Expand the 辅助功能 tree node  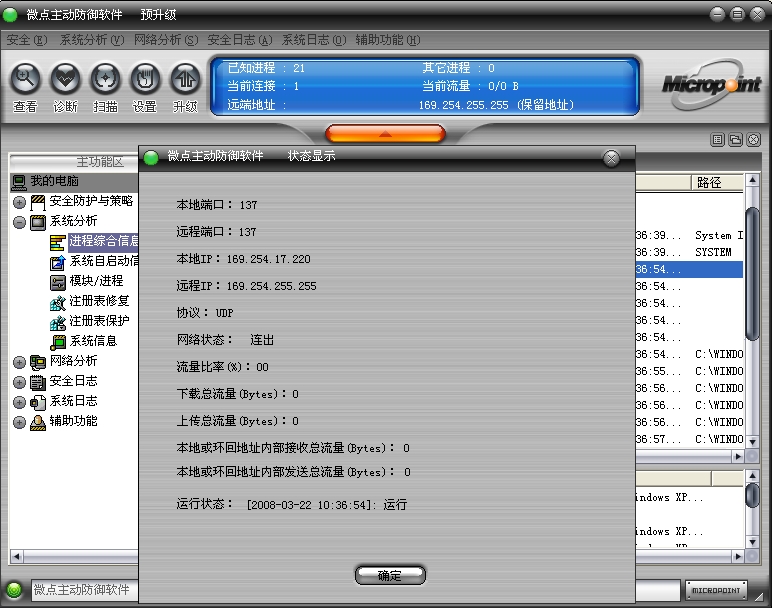19,422
